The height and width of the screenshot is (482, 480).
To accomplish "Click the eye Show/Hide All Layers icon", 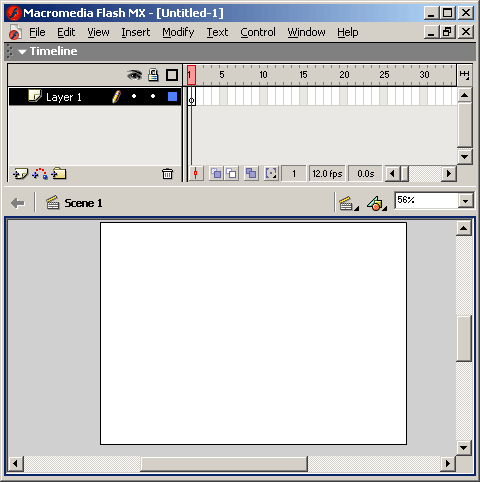I will [134, 75].
